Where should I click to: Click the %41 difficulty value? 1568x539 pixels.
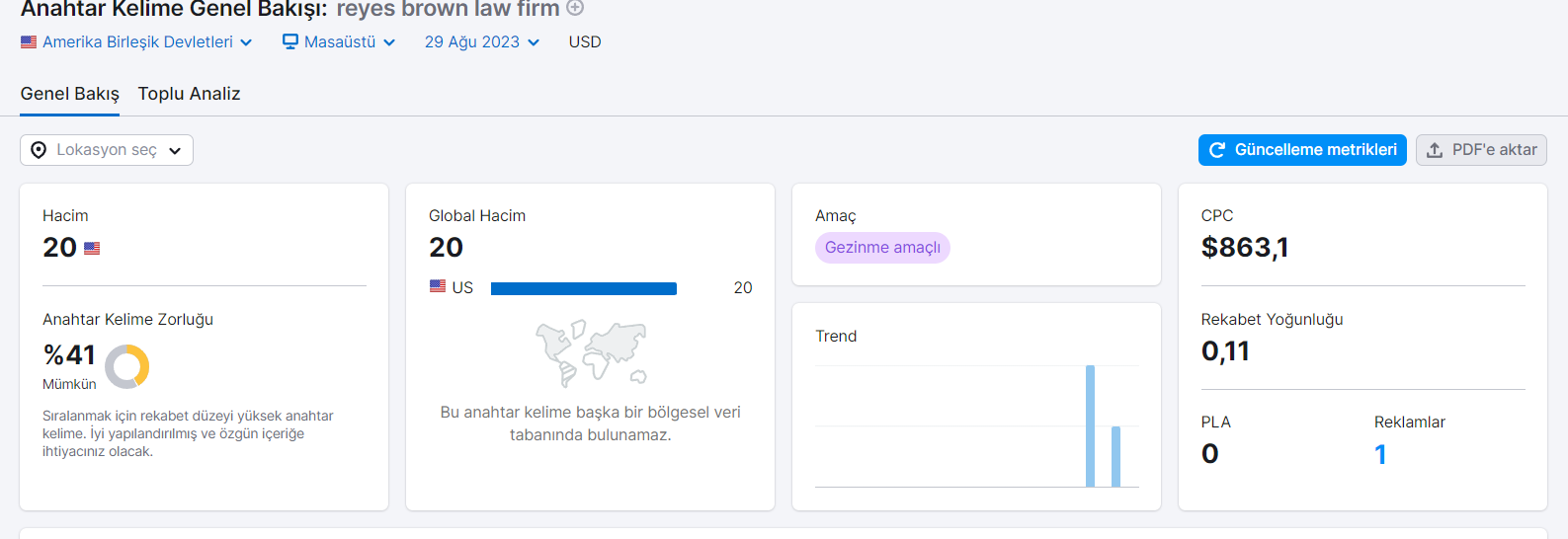tap(69, 354)
